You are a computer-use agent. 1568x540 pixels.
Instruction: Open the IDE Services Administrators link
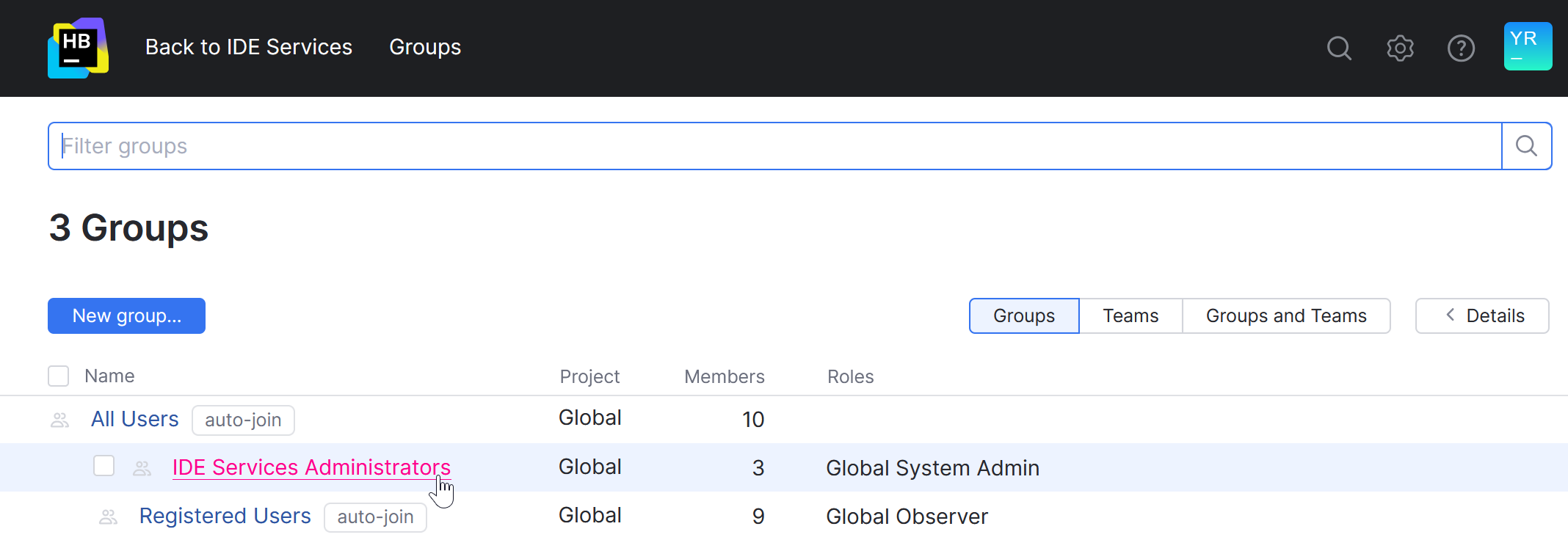coord(311,467)
